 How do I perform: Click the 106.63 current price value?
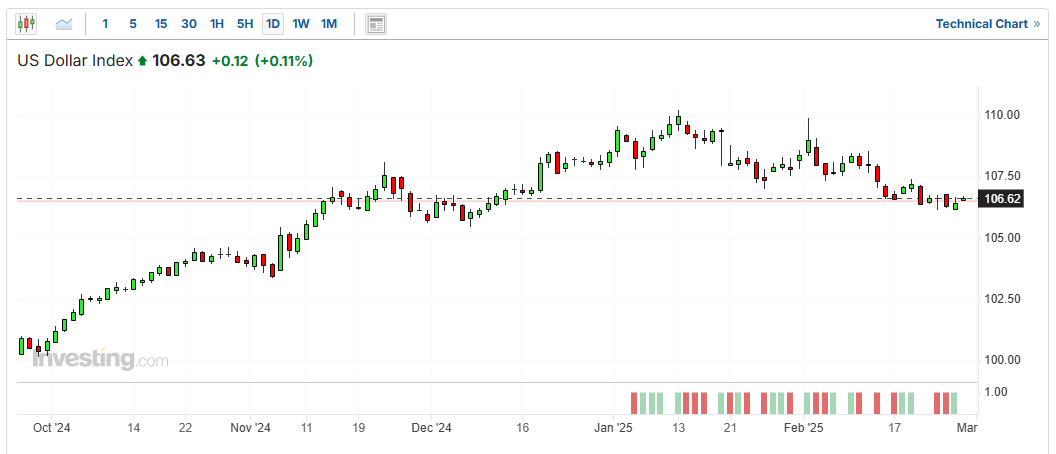click(178, 61)
